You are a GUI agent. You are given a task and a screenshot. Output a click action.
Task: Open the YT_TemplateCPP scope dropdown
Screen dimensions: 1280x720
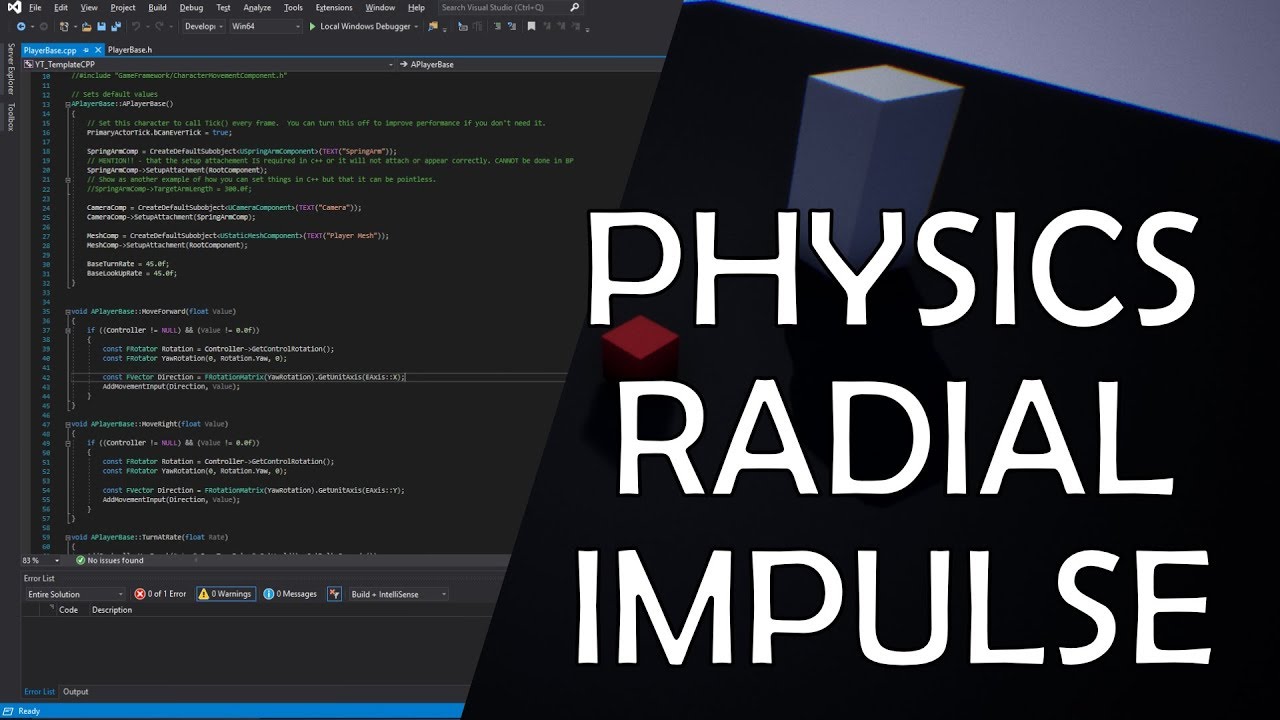(210, 64)
